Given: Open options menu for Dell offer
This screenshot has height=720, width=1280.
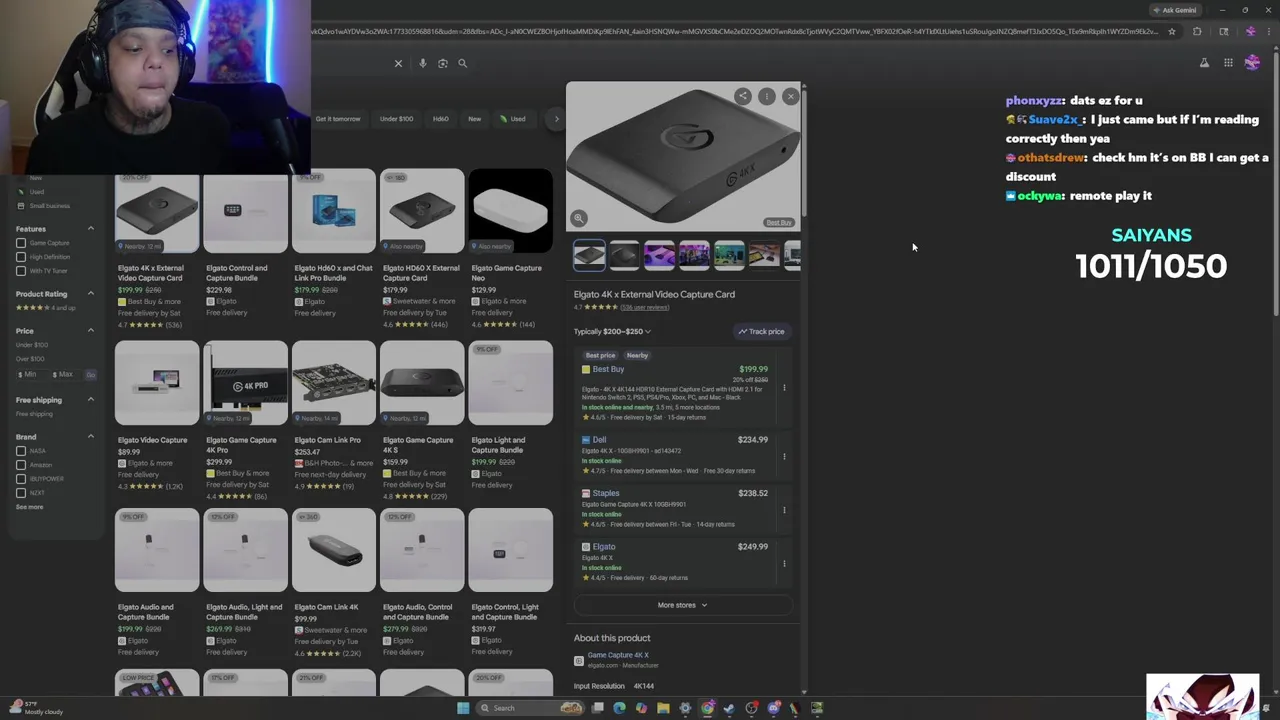Looking at the screenshot, I should click(x=784, y=456).
